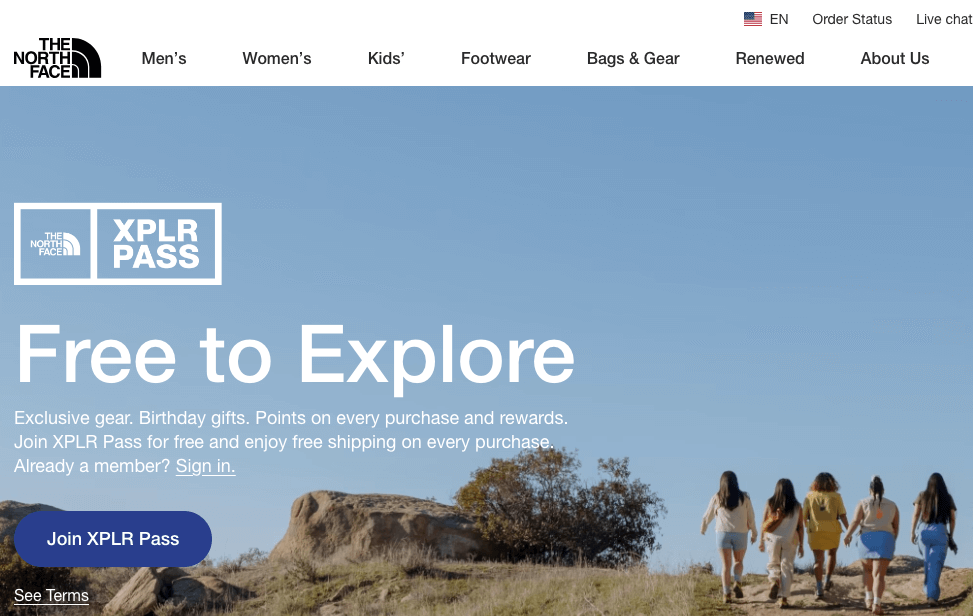Change language via EN selector

pyautogui.click(x=779, y=19)
